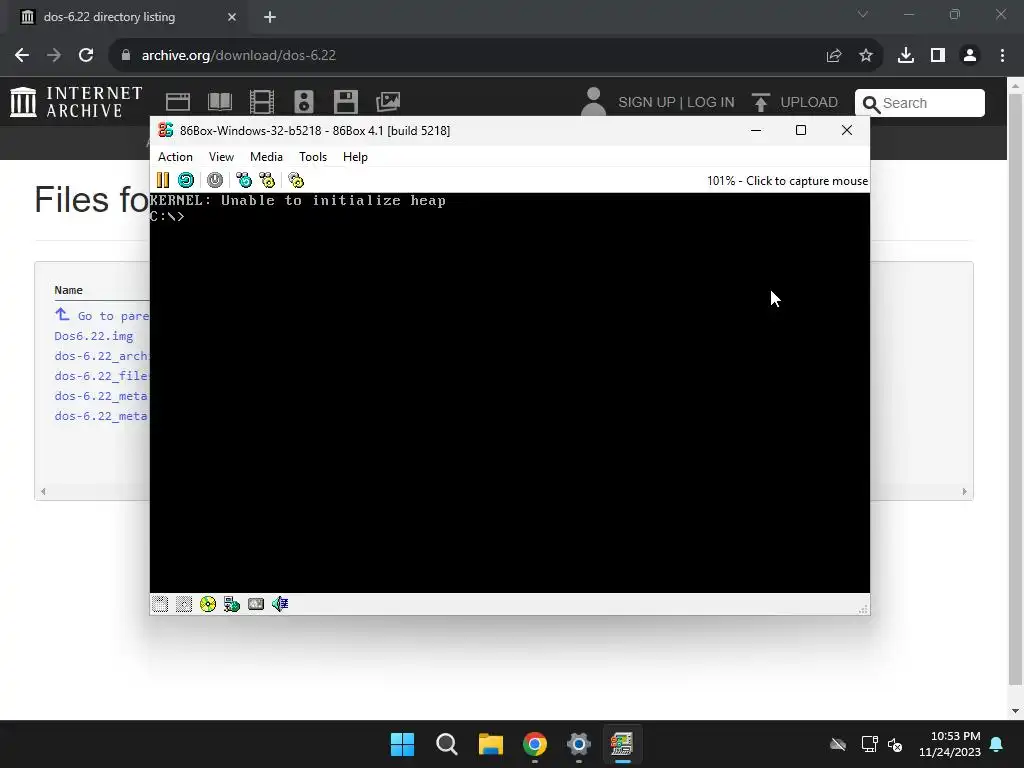
Task: Open Windows taskbar Search
Action: pyautogui.click(x=447, y=744)
